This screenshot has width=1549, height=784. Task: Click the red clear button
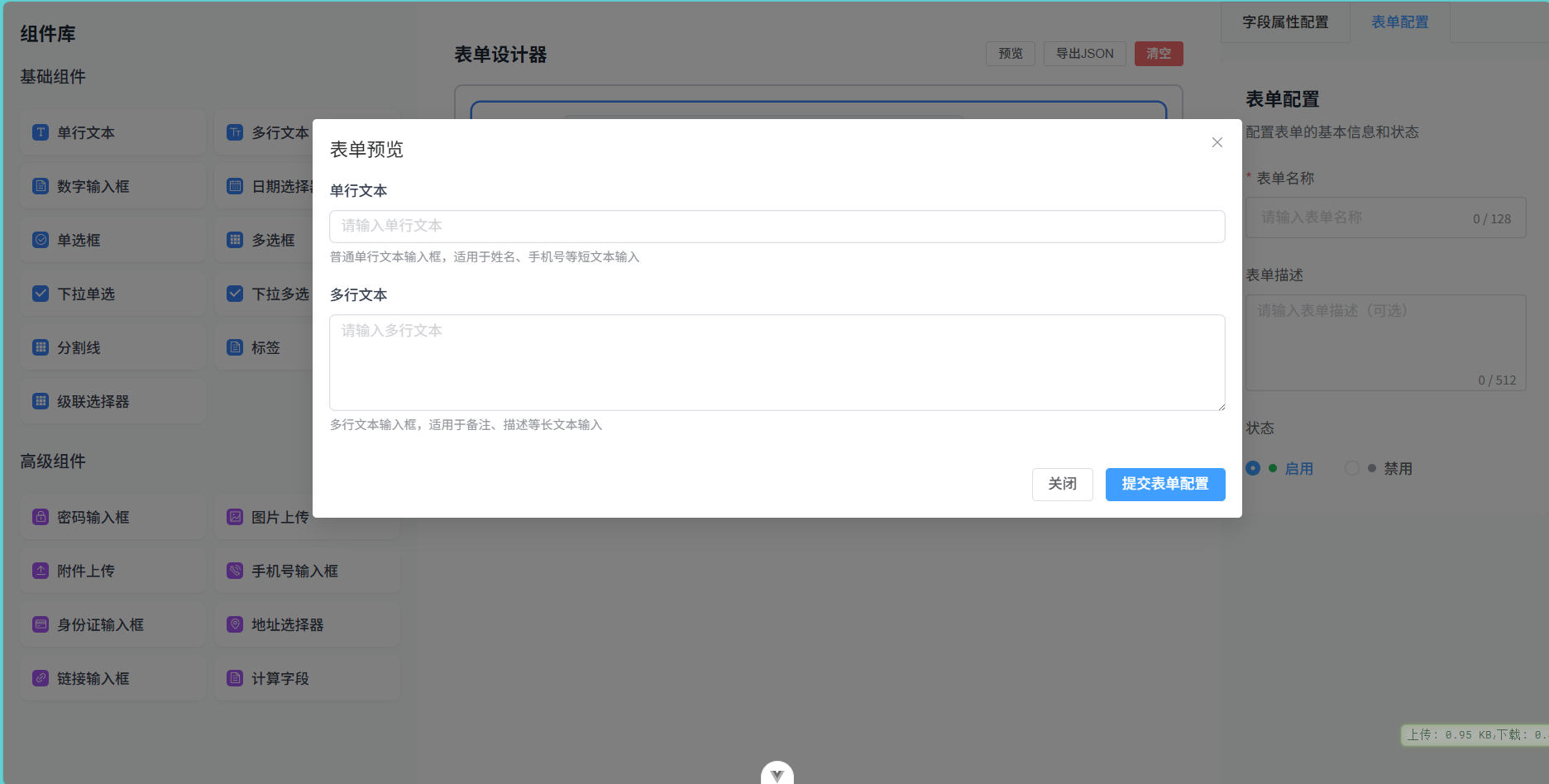click(x=1158, y=54)
